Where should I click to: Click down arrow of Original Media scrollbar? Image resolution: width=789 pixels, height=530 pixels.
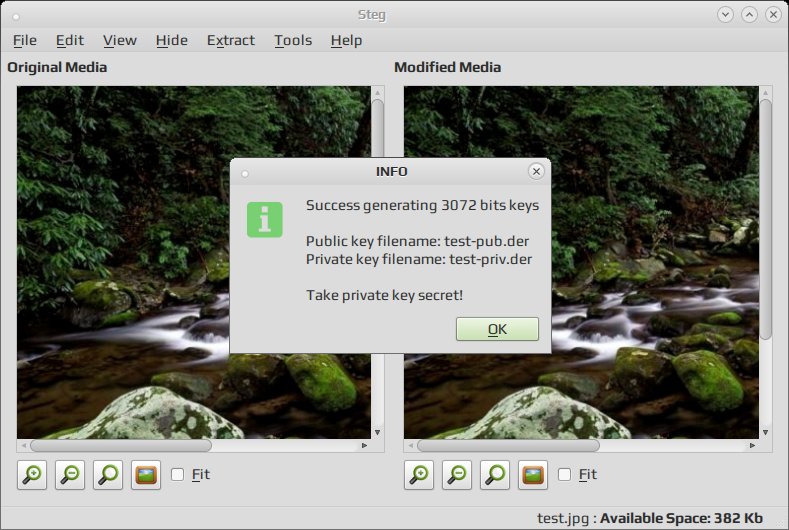(377, 432)
